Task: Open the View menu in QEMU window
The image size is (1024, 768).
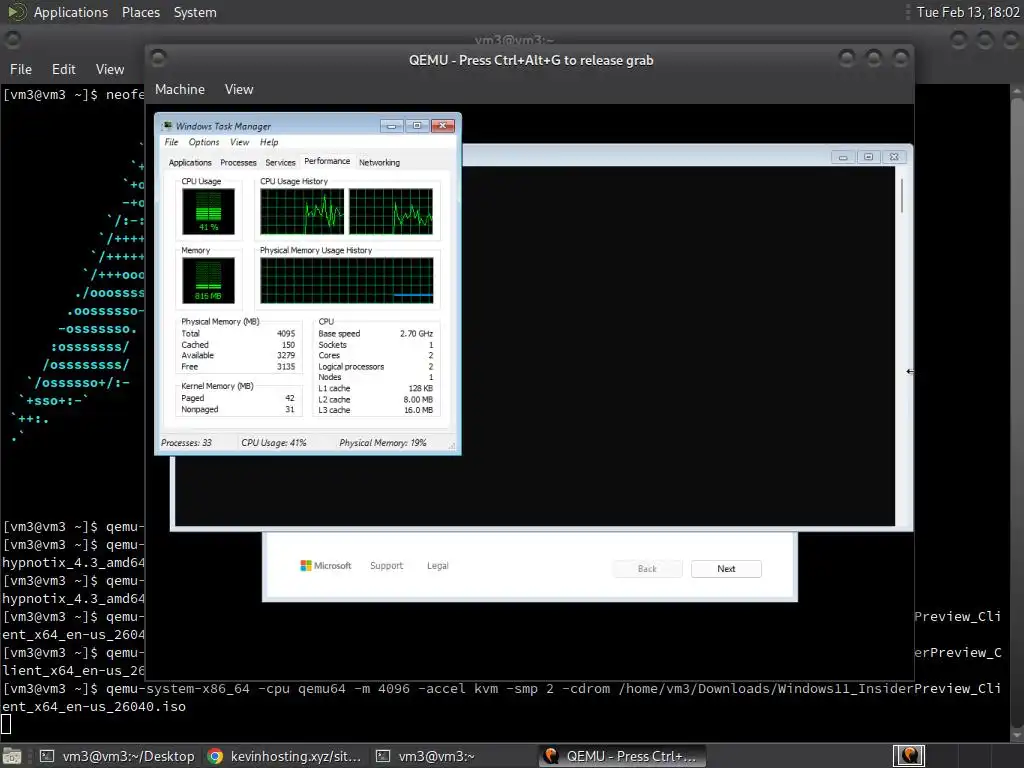Action: pos(239,89)
